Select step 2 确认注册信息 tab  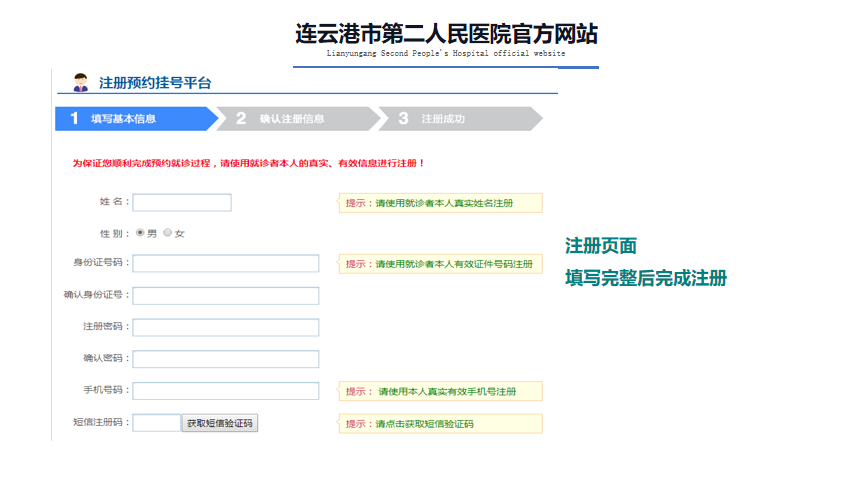click(298, 119)
